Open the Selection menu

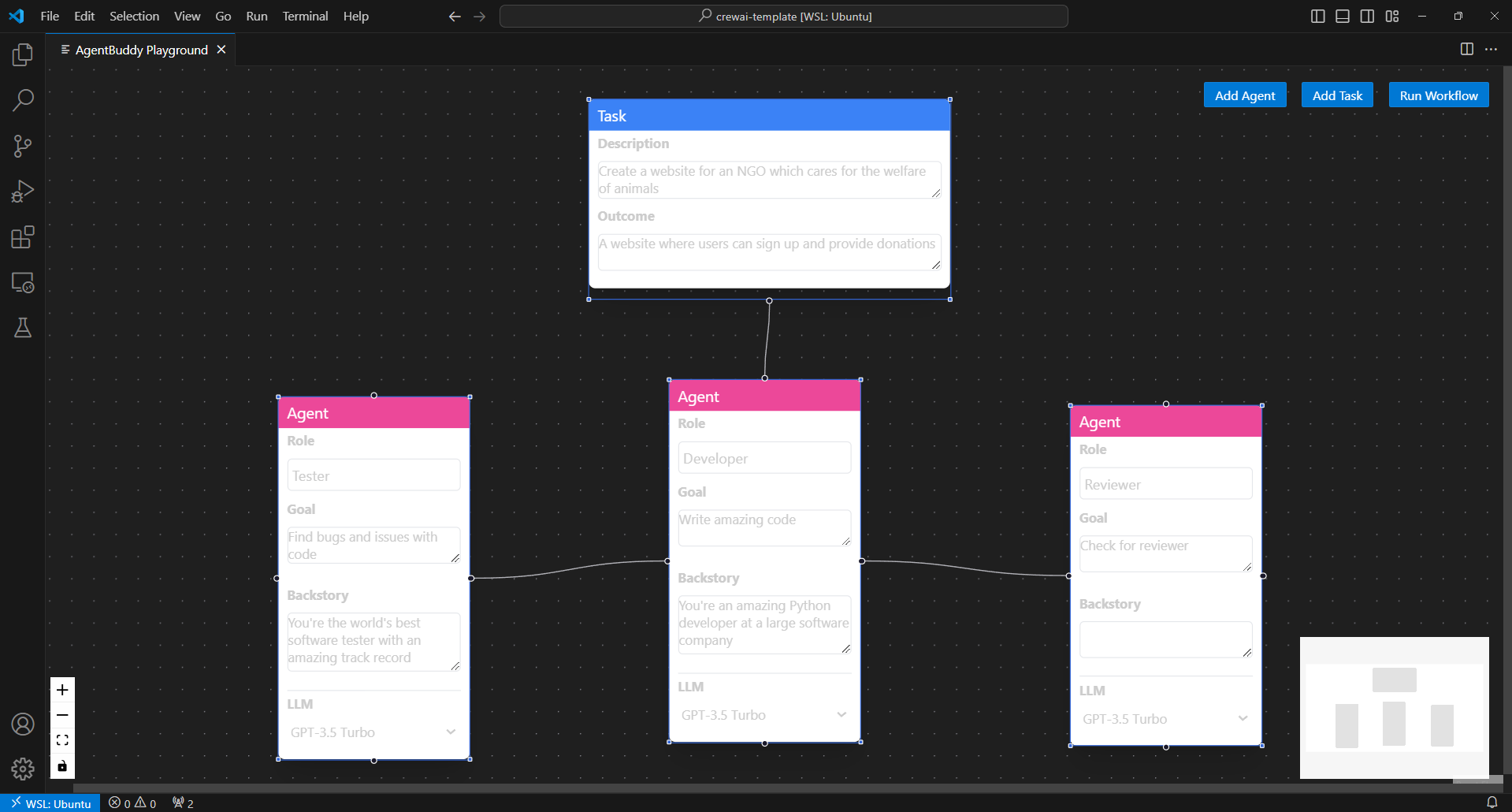pyautogui.click(x=134, y=16)
